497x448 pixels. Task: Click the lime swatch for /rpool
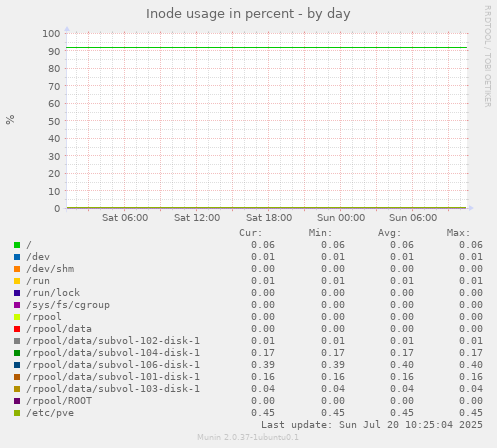pos(17,317)
